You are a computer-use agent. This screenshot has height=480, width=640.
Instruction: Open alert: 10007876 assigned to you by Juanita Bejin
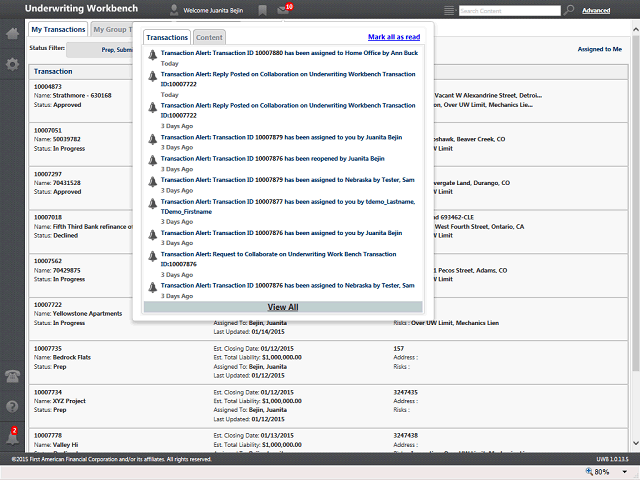point(281,233)
